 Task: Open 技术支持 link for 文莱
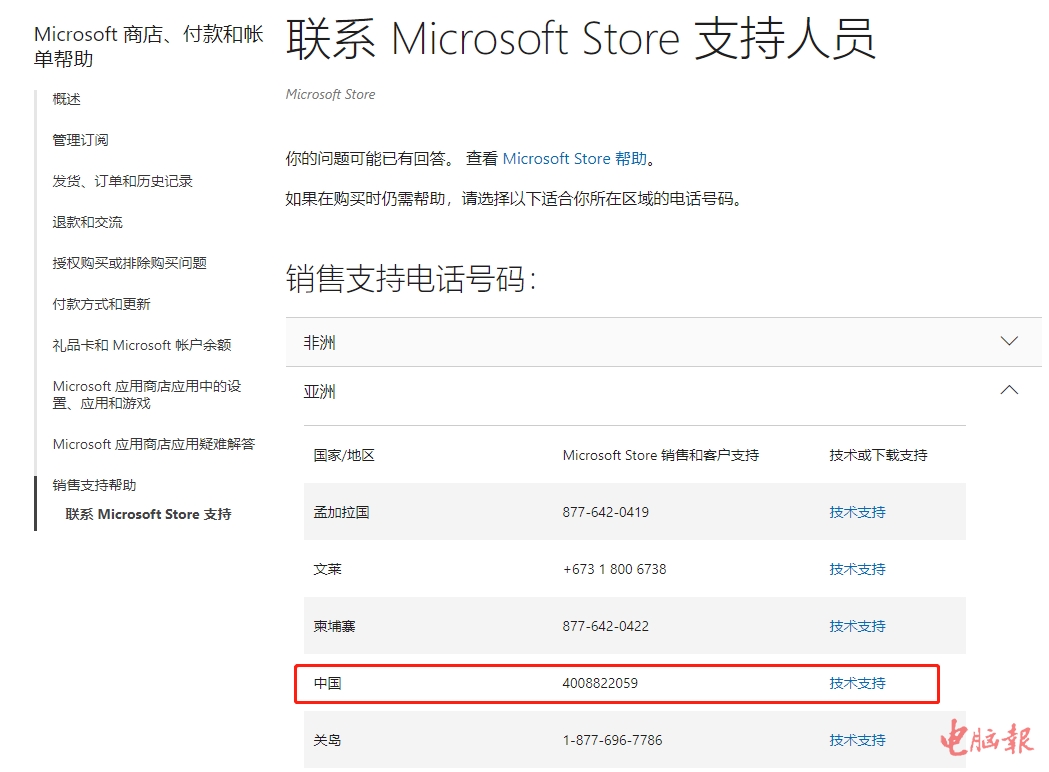click(x=857, y=569)
